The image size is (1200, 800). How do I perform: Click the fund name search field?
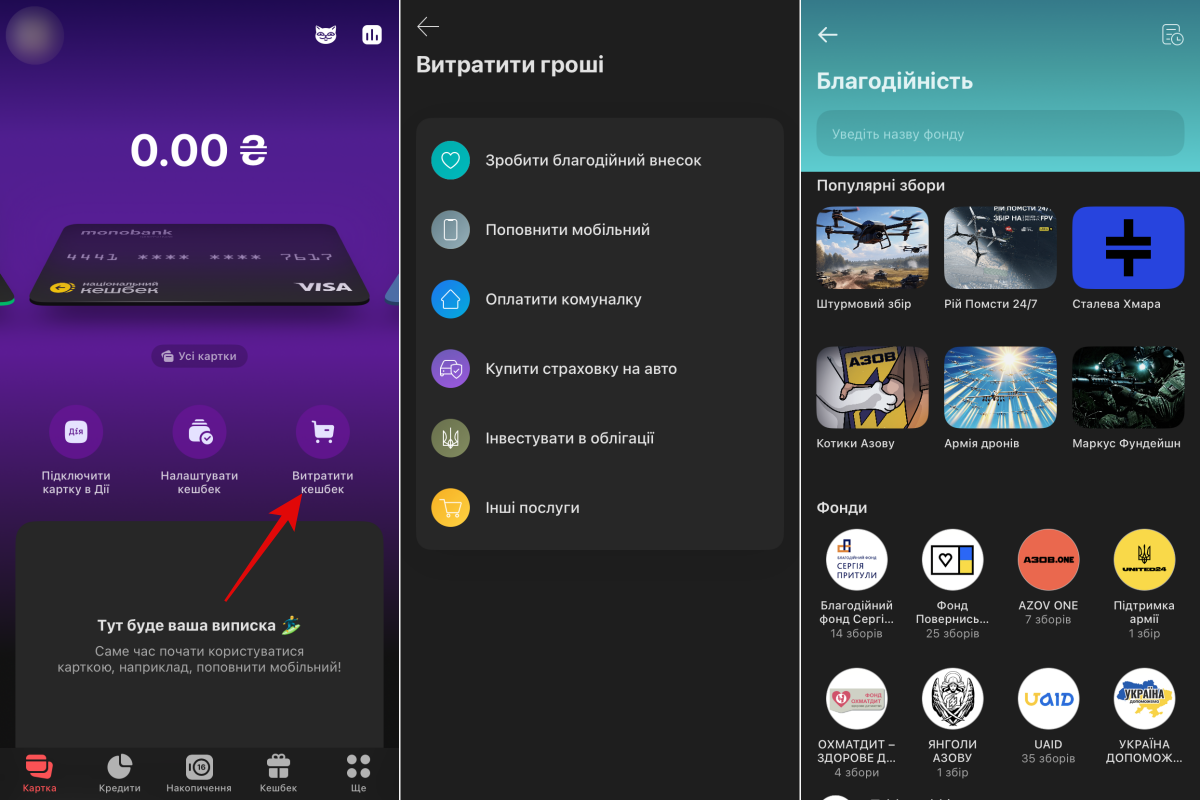pyautogui.click(x=1000, y=134)
